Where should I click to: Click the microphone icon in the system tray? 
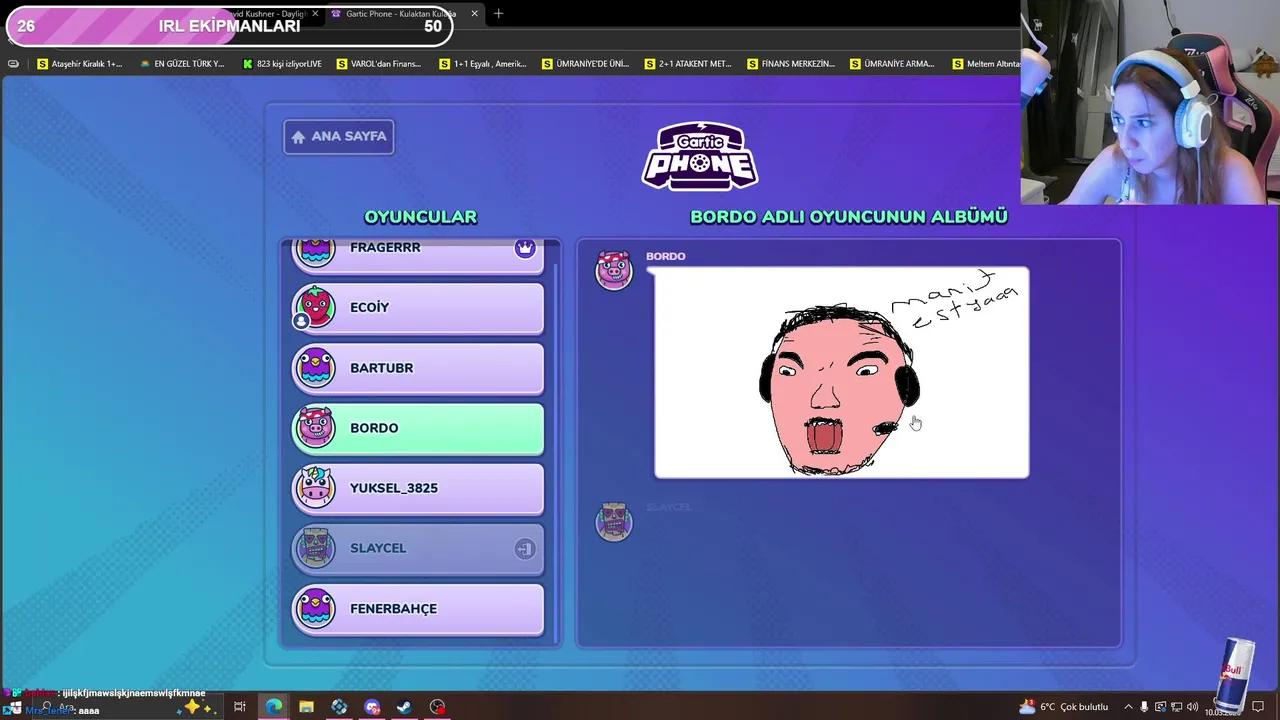click(1144, 707)
